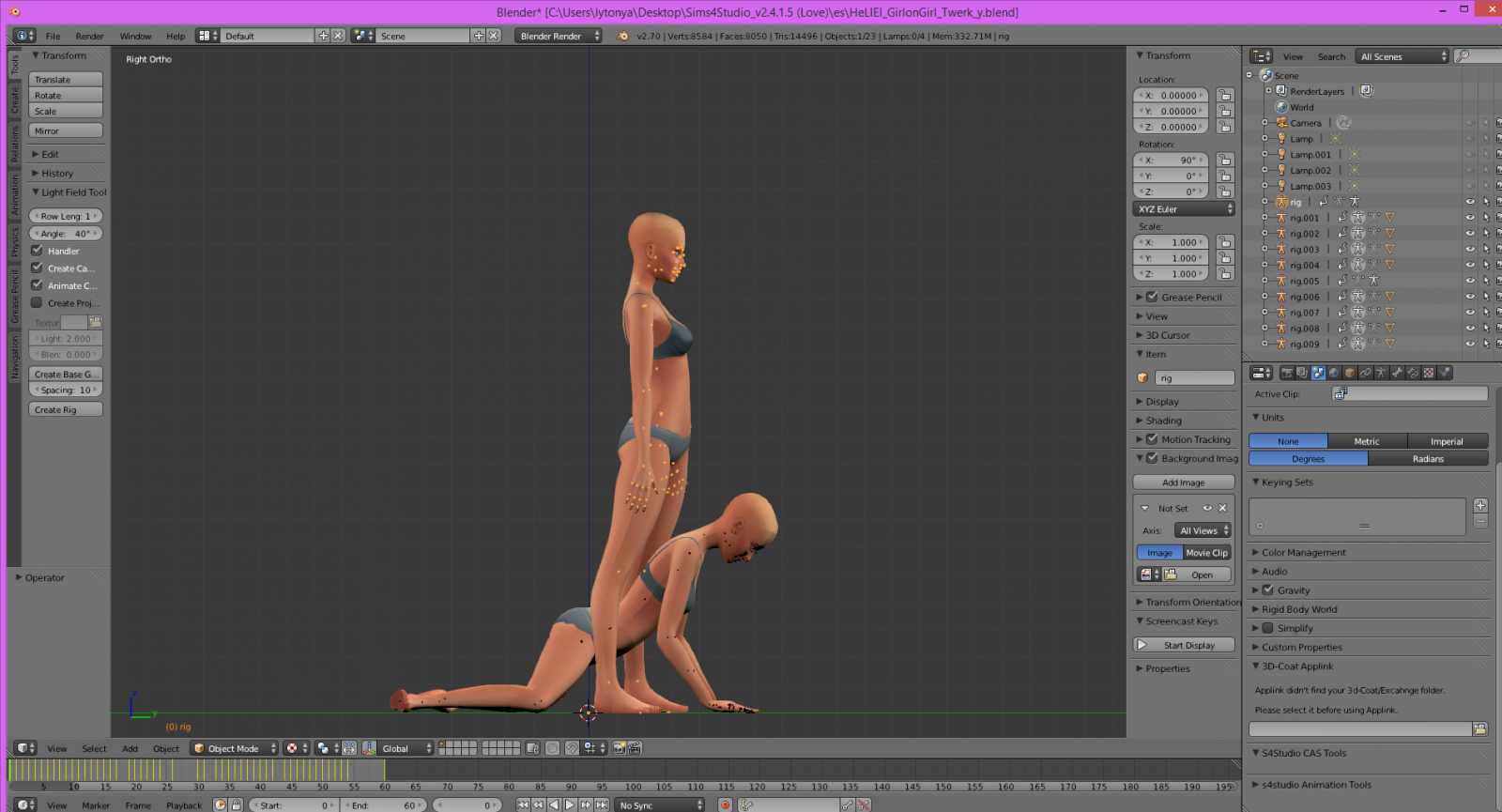The height and width of the screenshot is (812, 1502).
Task: Click the Translate button
Action: click(x=66, y=79)
